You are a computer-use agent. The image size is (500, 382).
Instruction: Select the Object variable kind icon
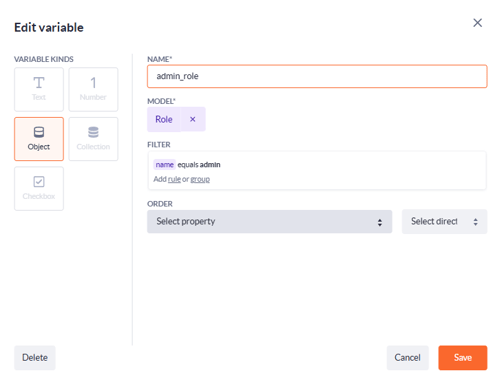click(39, 132)
